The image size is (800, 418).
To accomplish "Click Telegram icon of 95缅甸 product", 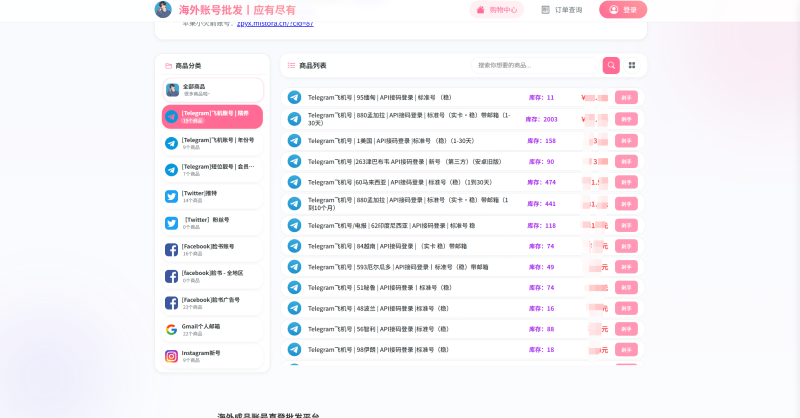I will point(294,98).
